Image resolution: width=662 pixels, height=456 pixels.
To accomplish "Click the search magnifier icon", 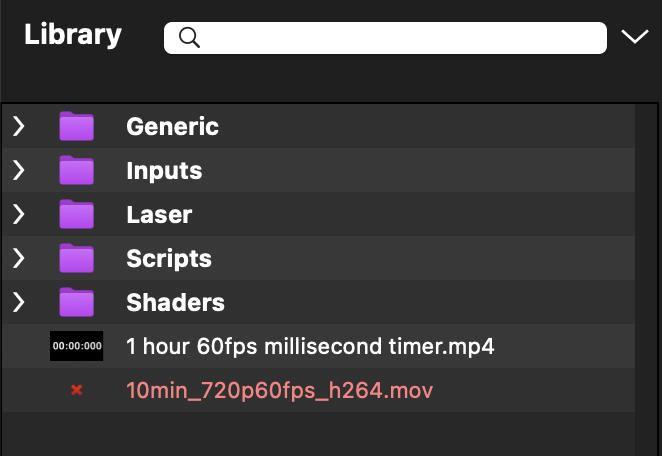I will click(189, 38).
